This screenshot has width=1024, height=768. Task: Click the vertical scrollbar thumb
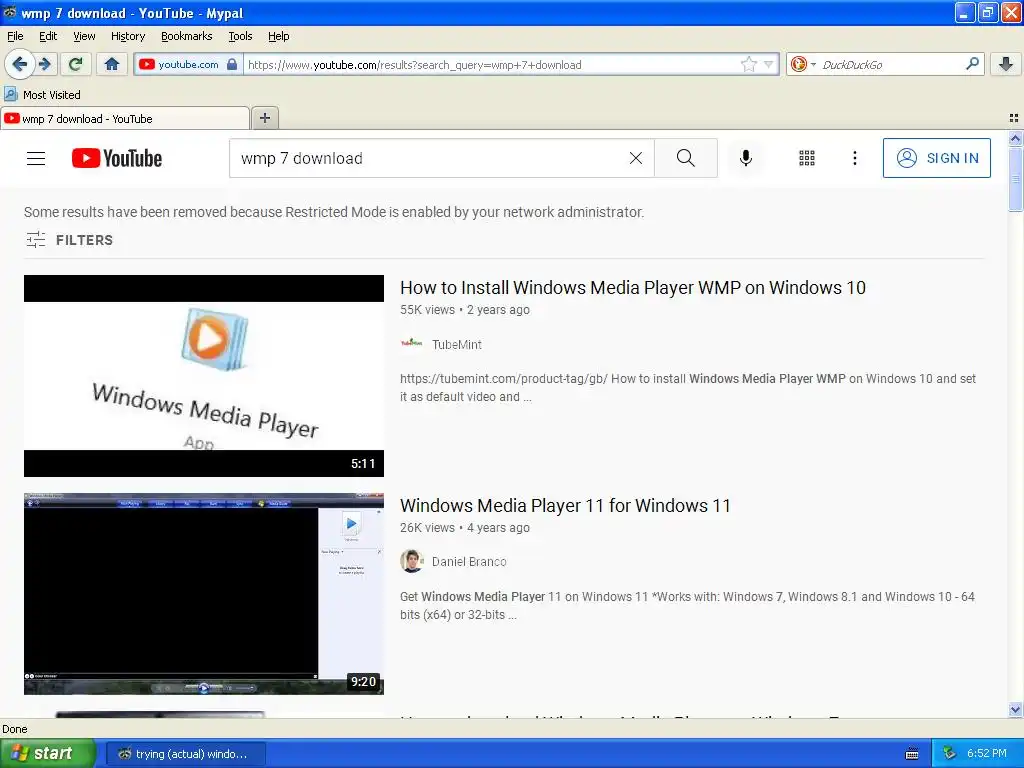1015,179
